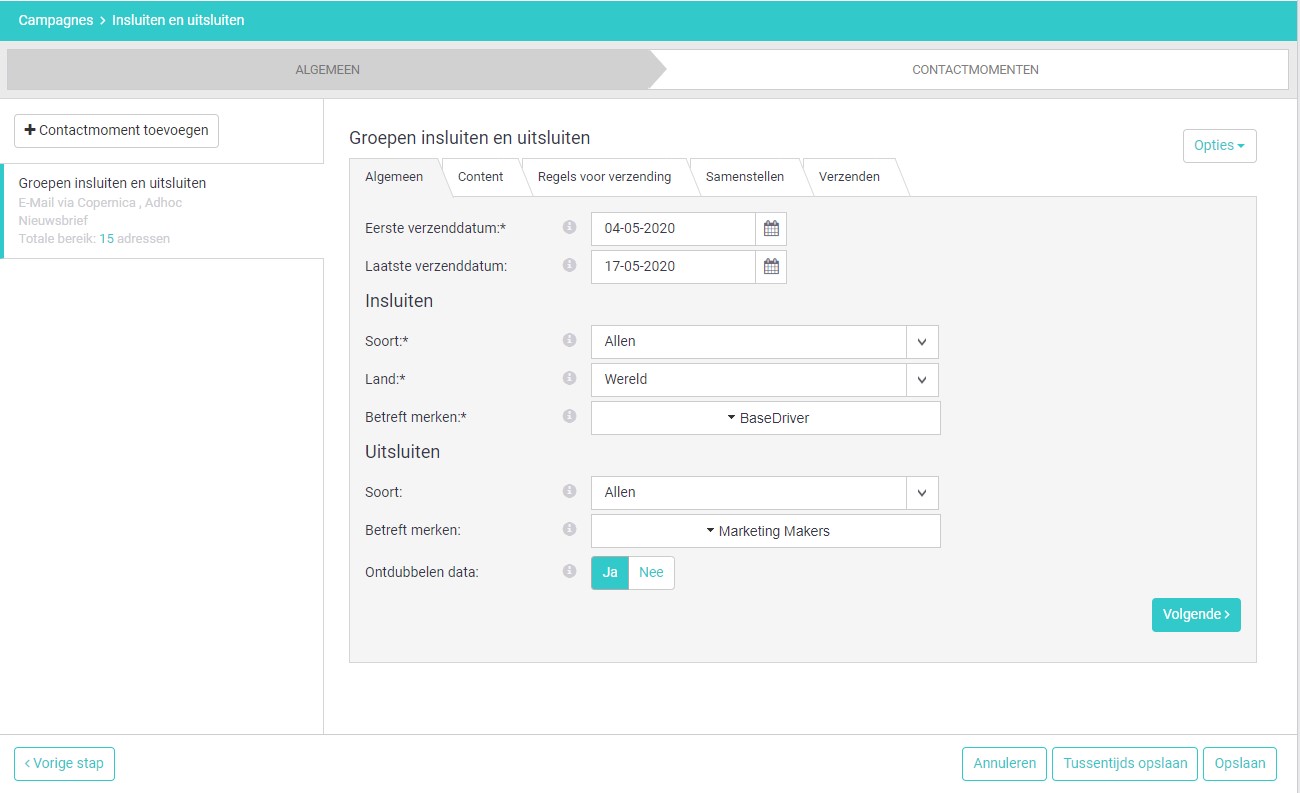This screenshot has width=1300, height=793.
Task: Click info icon beside Insluiten Soort
Action: tap(569, 340)
